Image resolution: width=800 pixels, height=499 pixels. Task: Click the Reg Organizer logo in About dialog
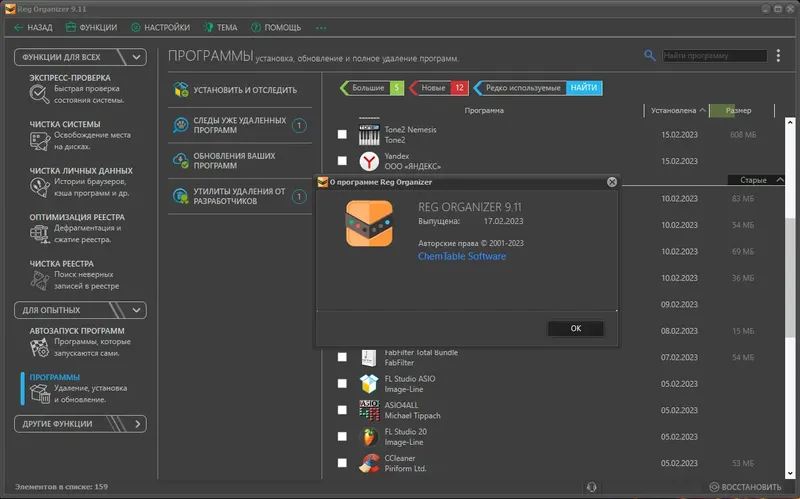coord(369,223)
